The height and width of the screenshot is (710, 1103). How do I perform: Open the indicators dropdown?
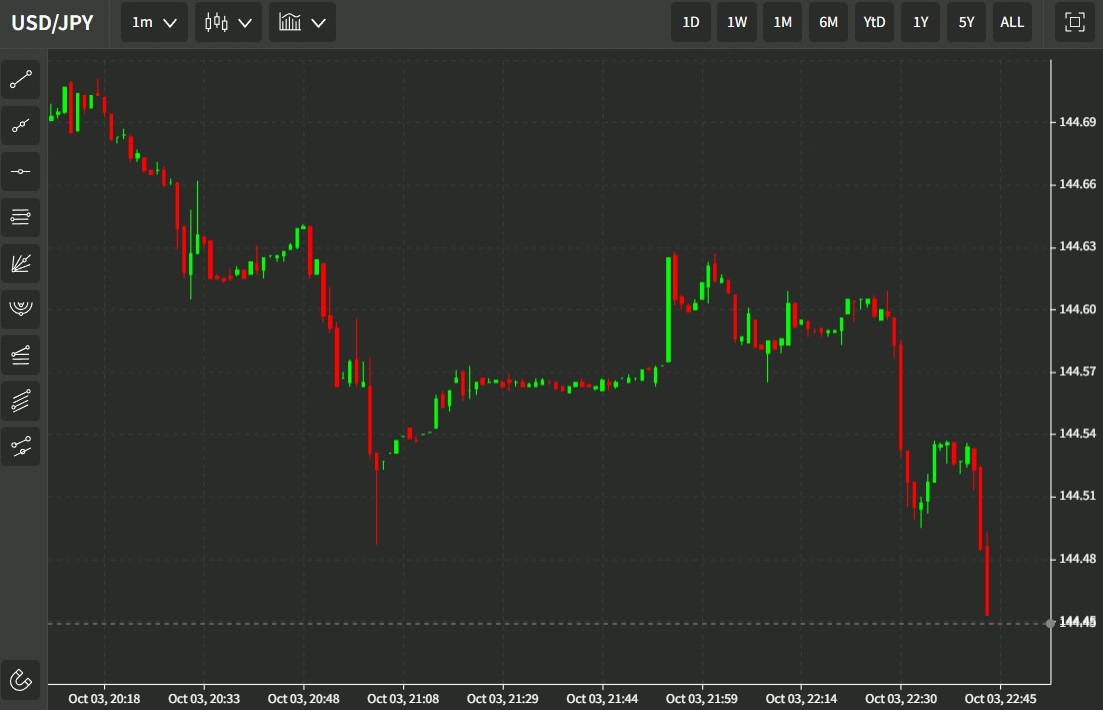click(302, 22)
